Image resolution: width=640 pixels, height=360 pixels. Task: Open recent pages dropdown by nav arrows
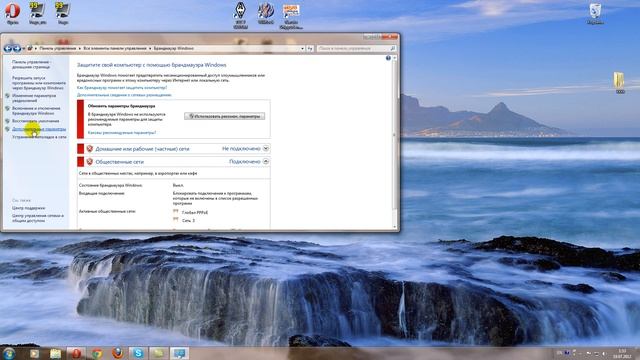(x=24, y=49)
